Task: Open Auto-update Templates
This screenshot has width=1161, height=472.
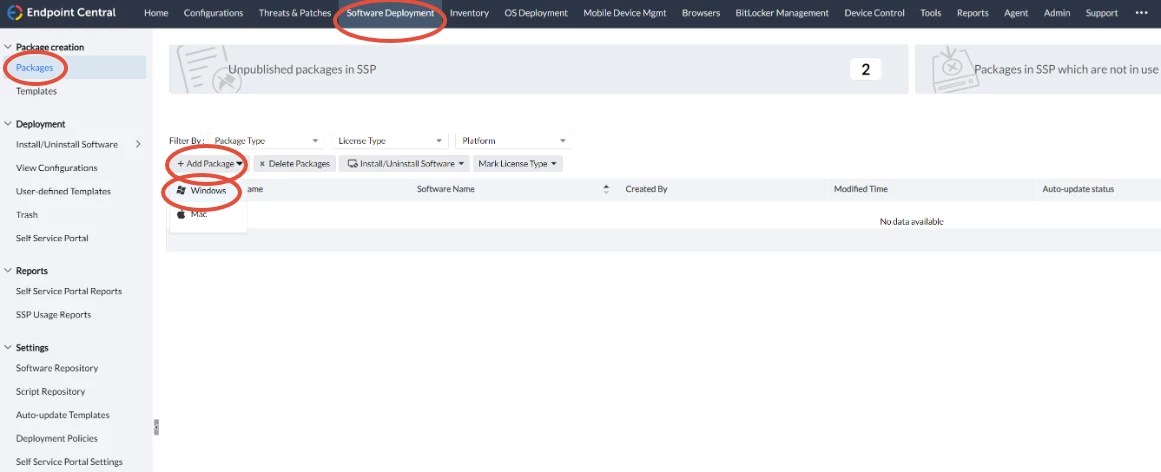Action: (x=62, y=415)
